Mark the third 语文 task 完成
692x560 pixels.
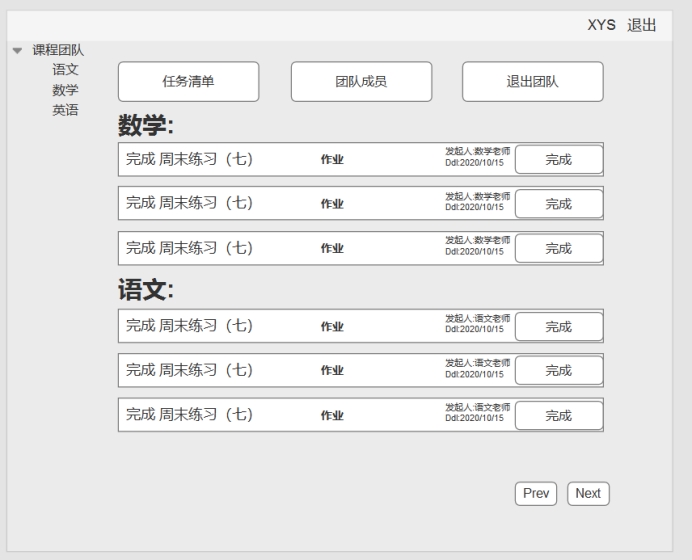pos(559,415)
